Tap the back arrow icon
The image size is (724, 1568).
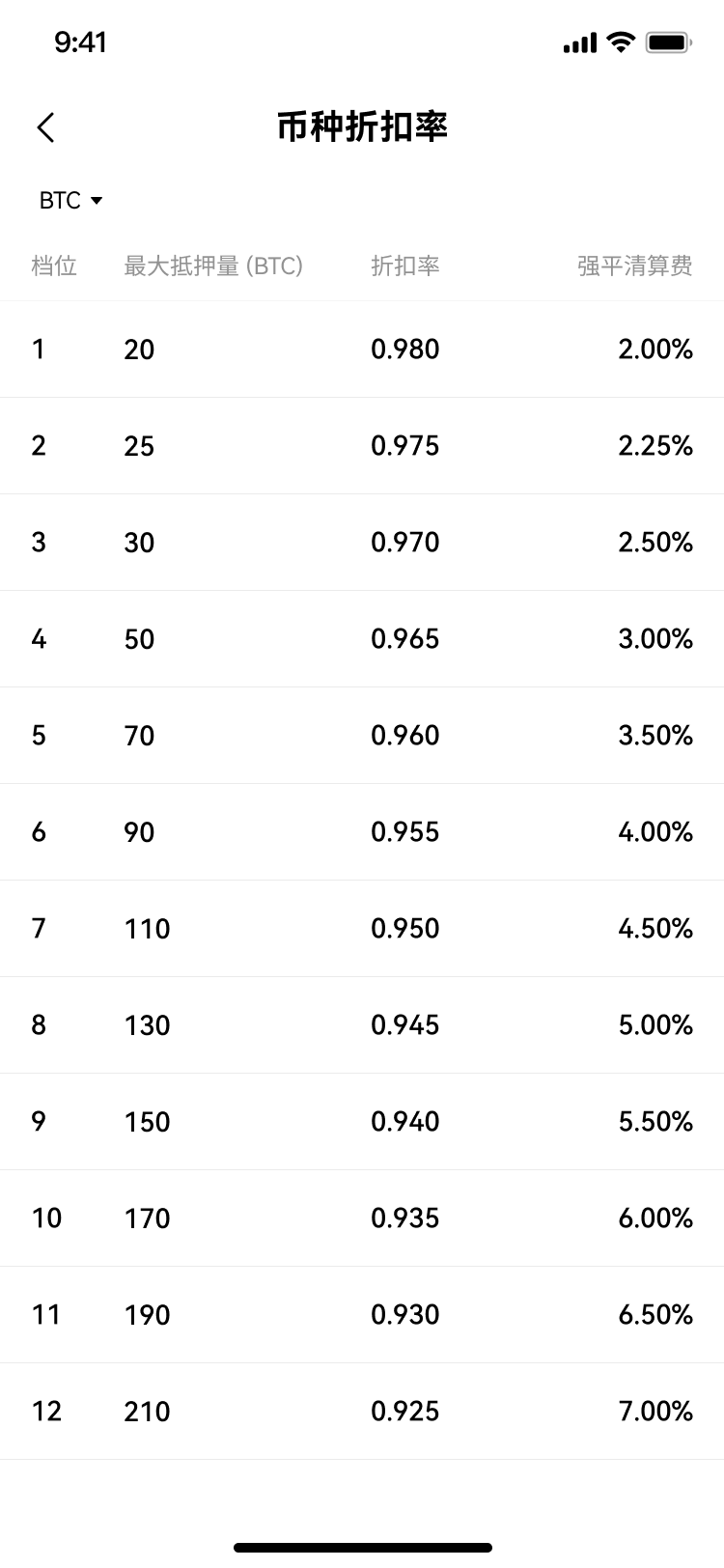coord(45,127)
